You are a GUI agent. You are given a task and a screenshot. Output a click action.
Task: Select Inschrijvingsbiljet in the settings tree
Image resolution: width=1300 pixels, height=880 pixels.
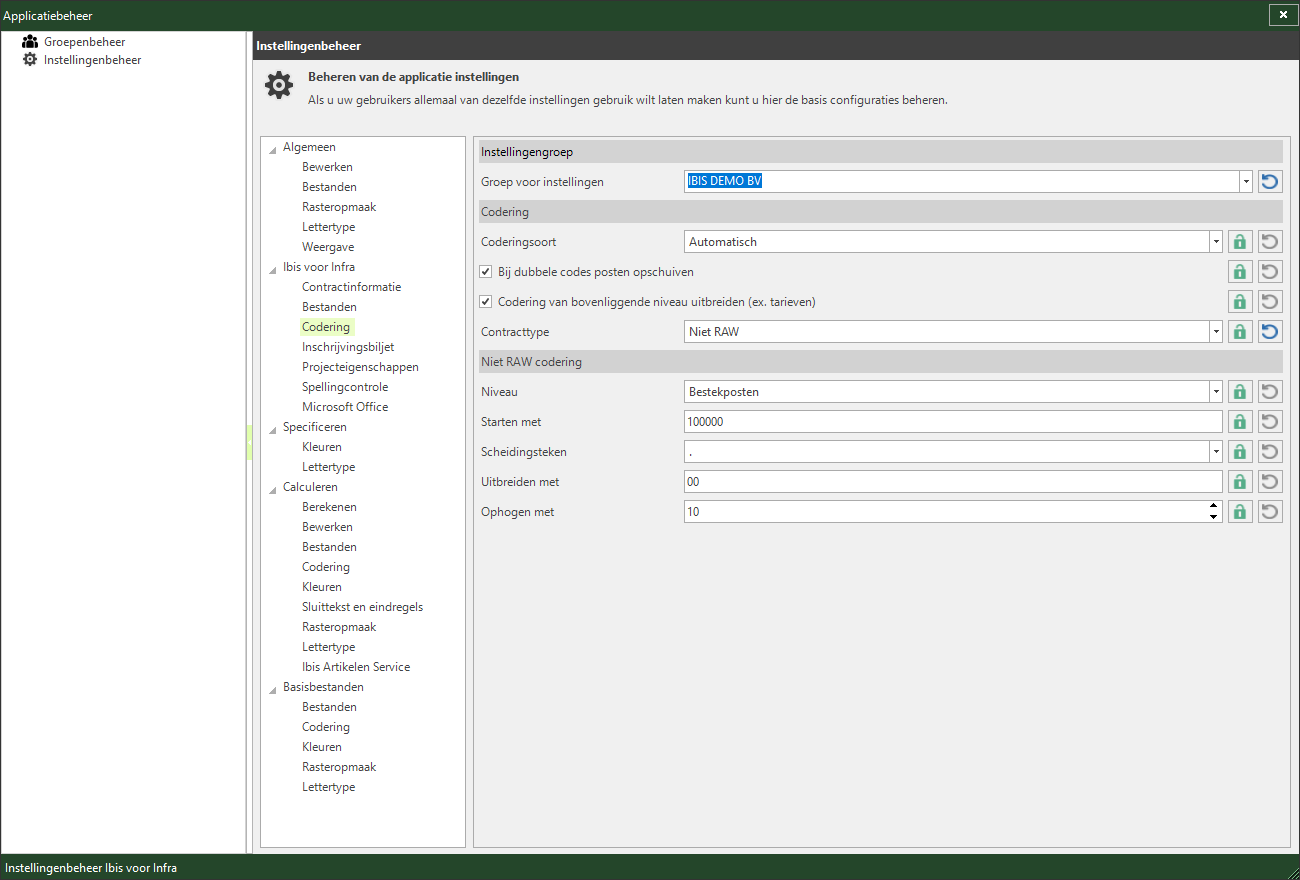pos(348,347)
